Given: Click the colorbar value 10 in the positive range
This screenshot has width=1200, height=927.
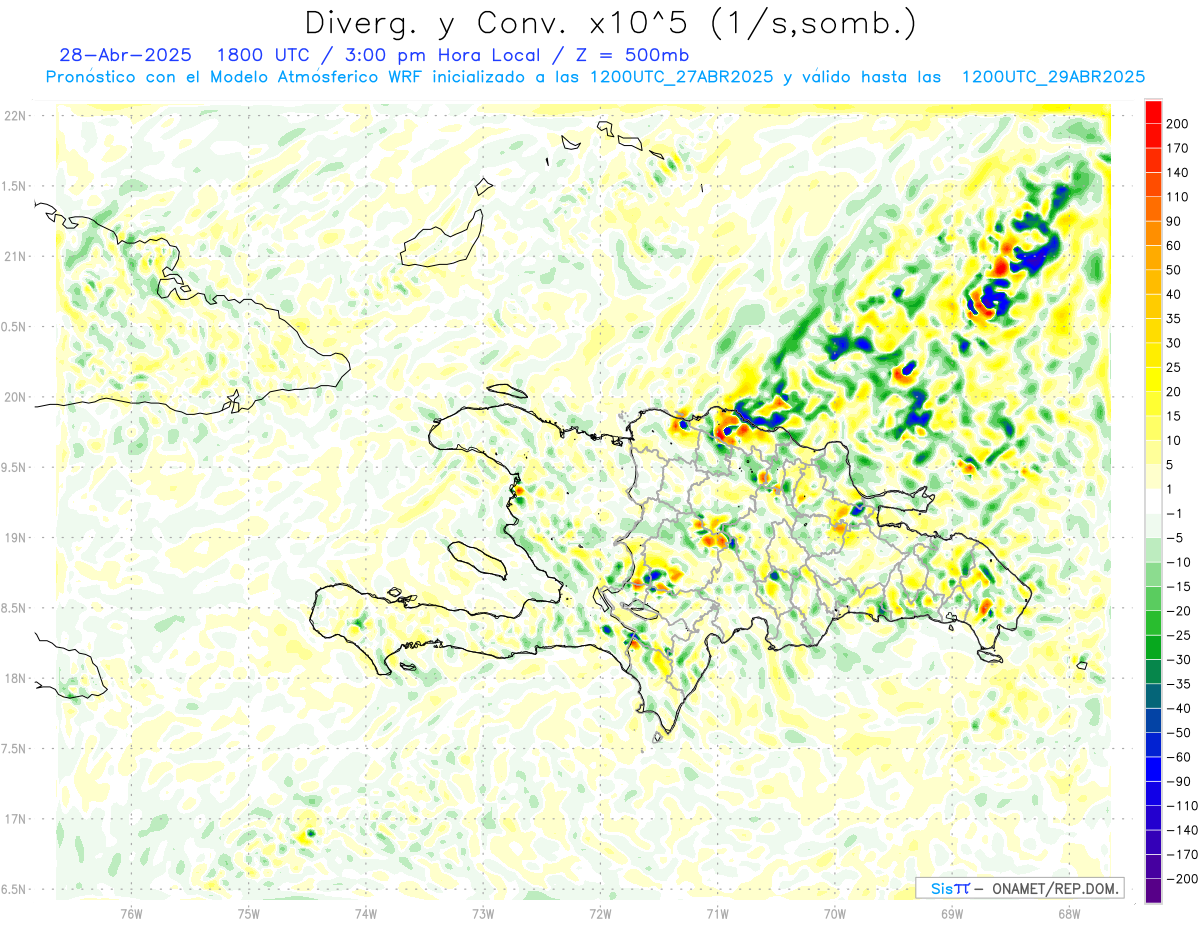Looking at the screenshot, I should click(x=1174, y=440).
